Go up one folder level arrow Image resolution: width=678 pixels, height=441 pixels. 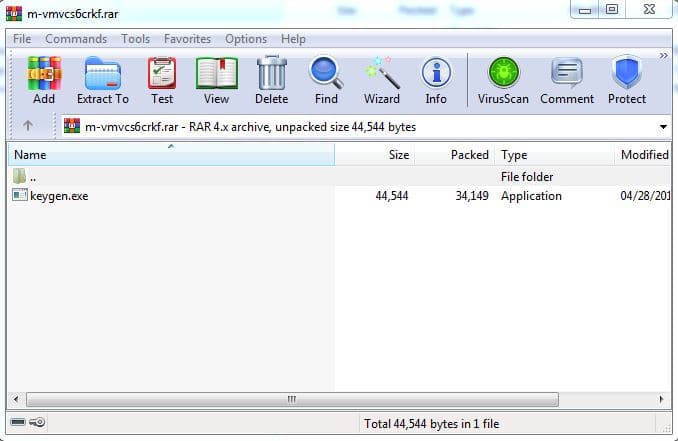[28, 127]
